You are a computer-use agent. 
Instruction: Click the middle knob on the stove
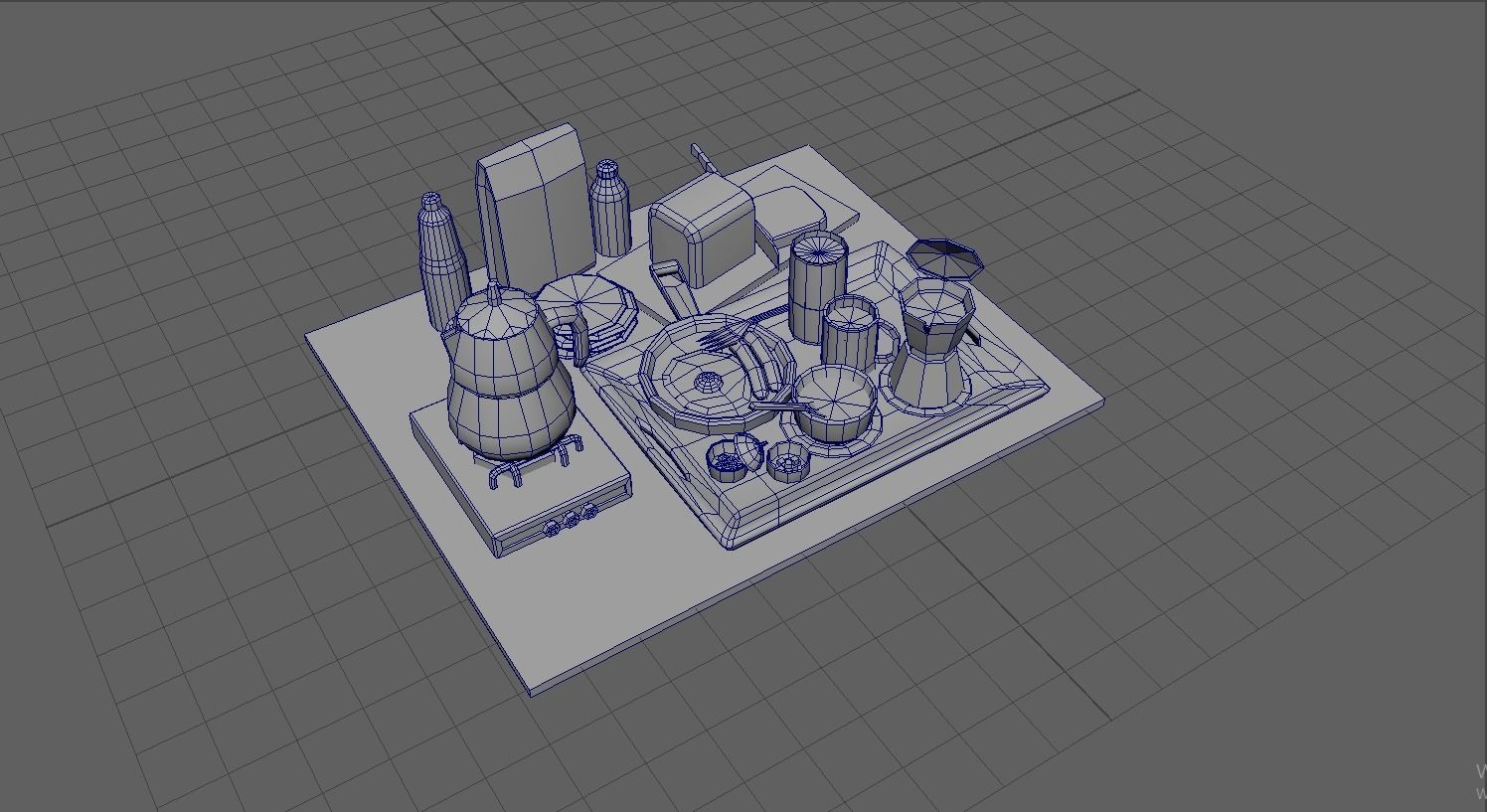tap(572, 520)
